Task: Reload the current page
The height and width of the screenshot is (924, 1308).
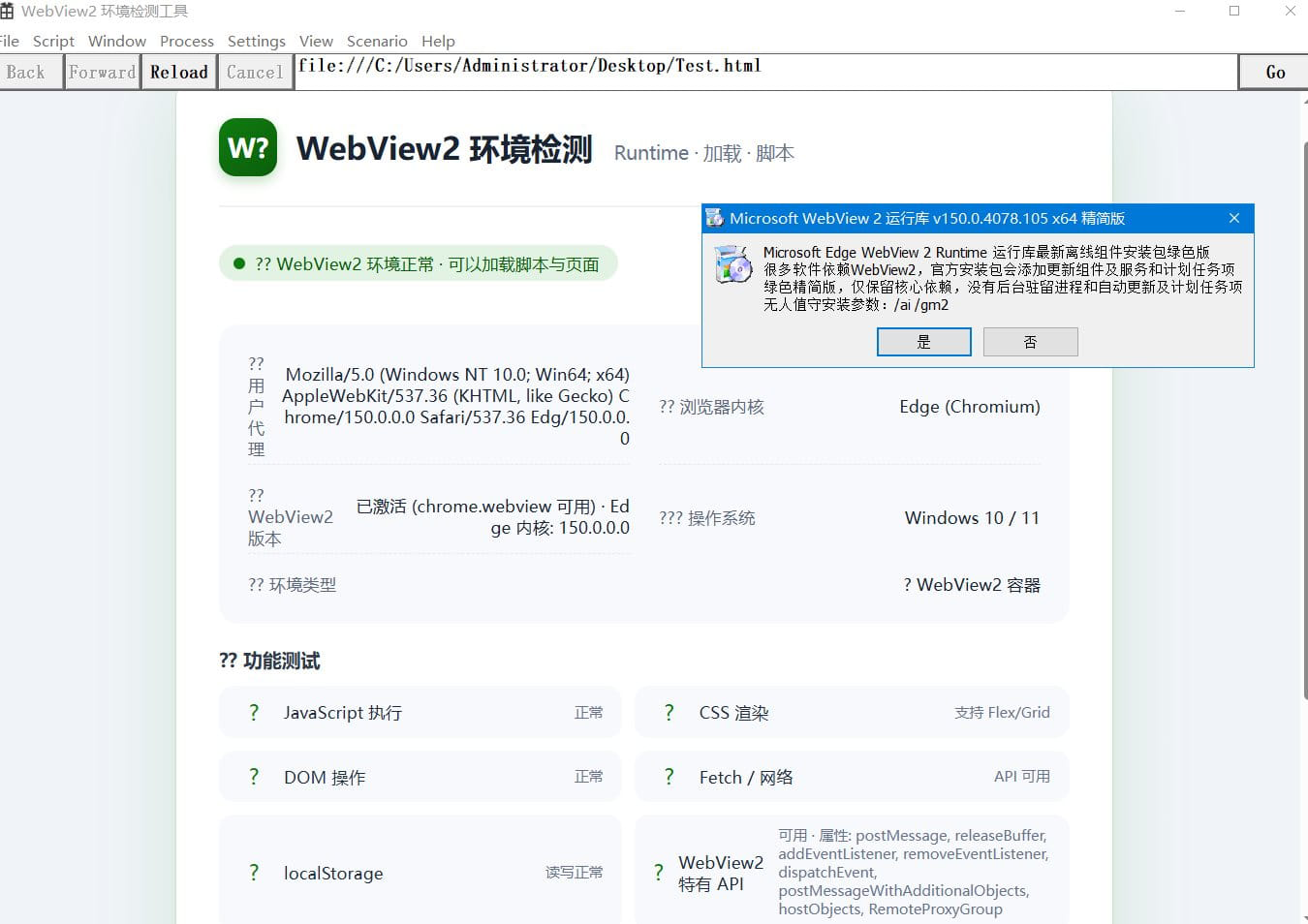Action: 179,72
